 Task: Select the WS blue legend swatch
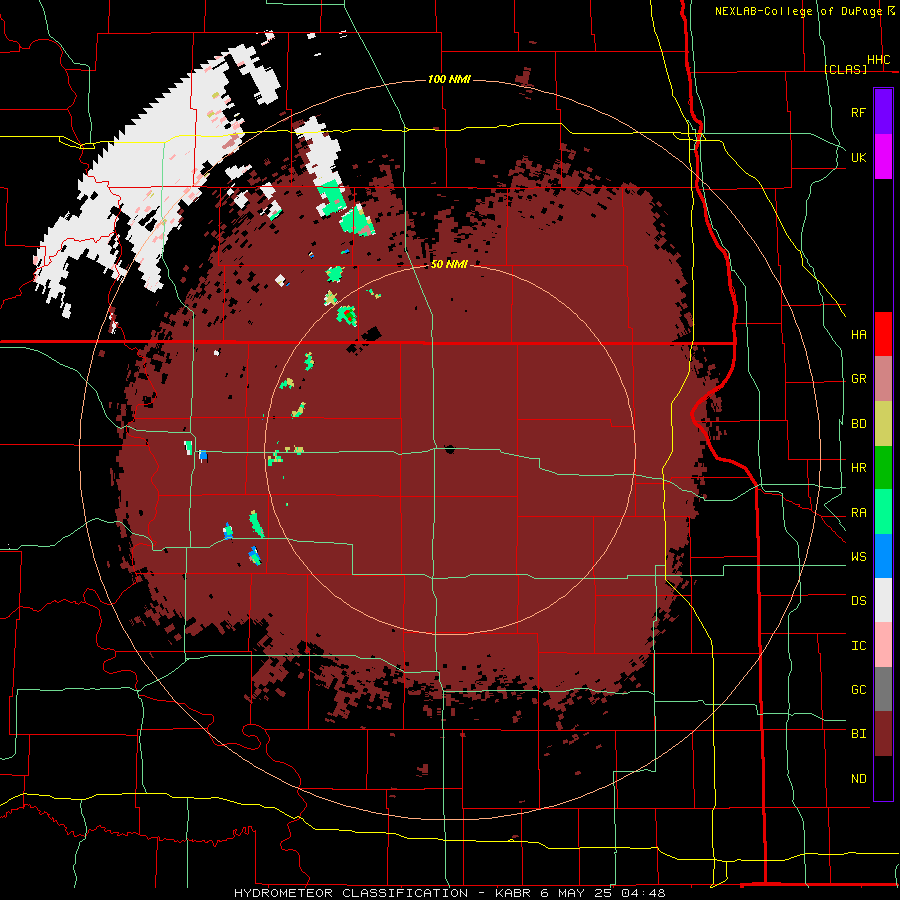pyautogui.click(x=883, y=556)
